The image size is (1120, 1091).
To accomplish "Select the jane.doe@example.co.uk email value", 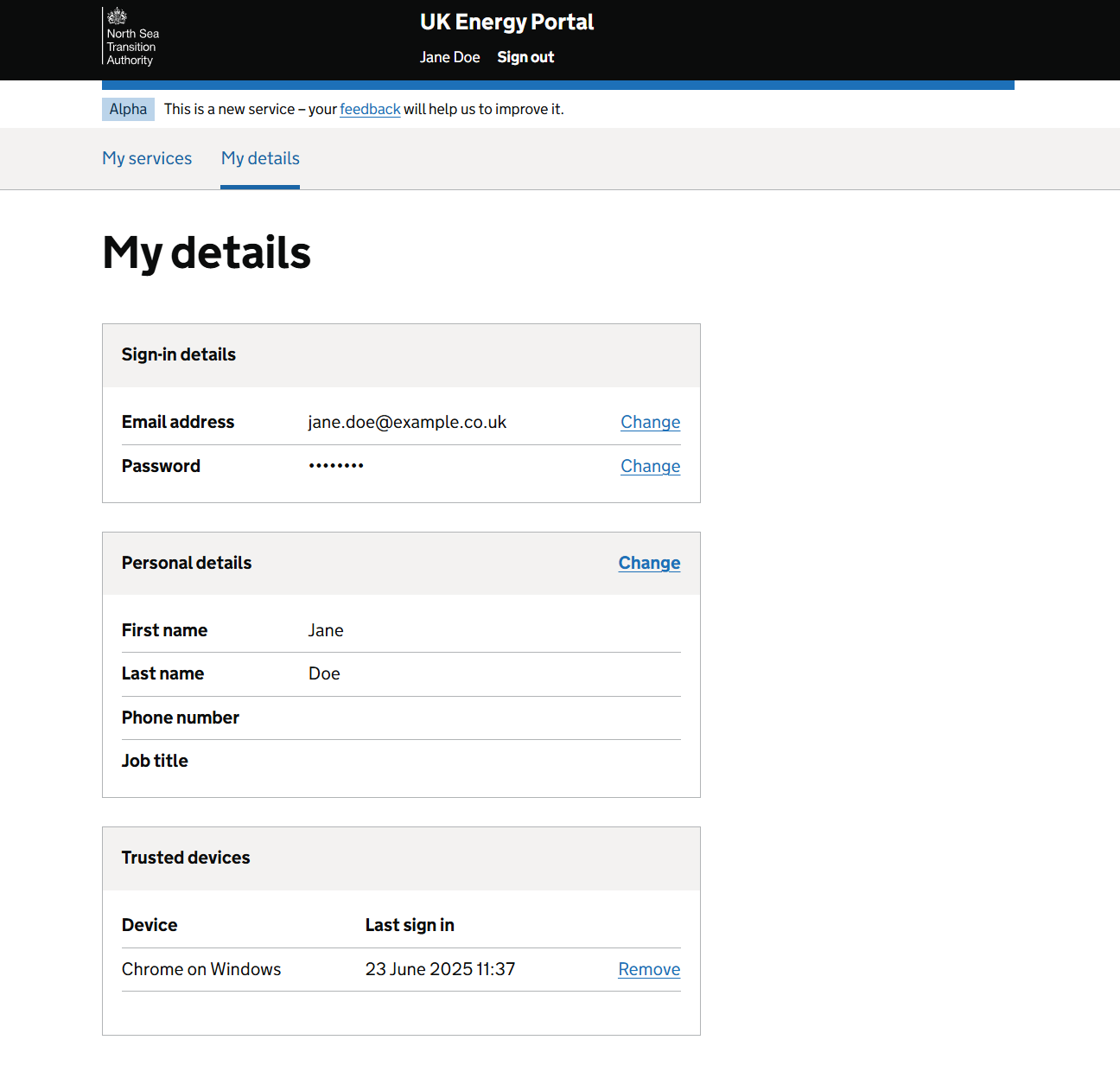I will pyautogui.click(x=407, y=422).
